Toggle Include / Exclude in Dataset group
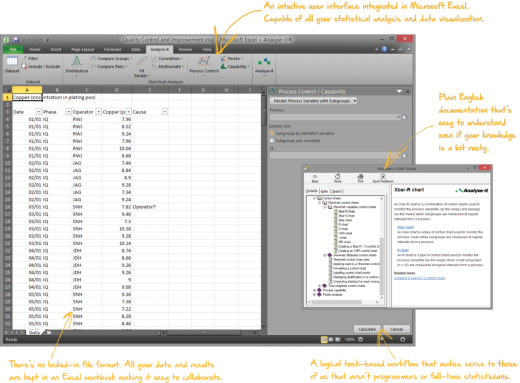Screen dimensions: 520x383 [x=41, y=66]
